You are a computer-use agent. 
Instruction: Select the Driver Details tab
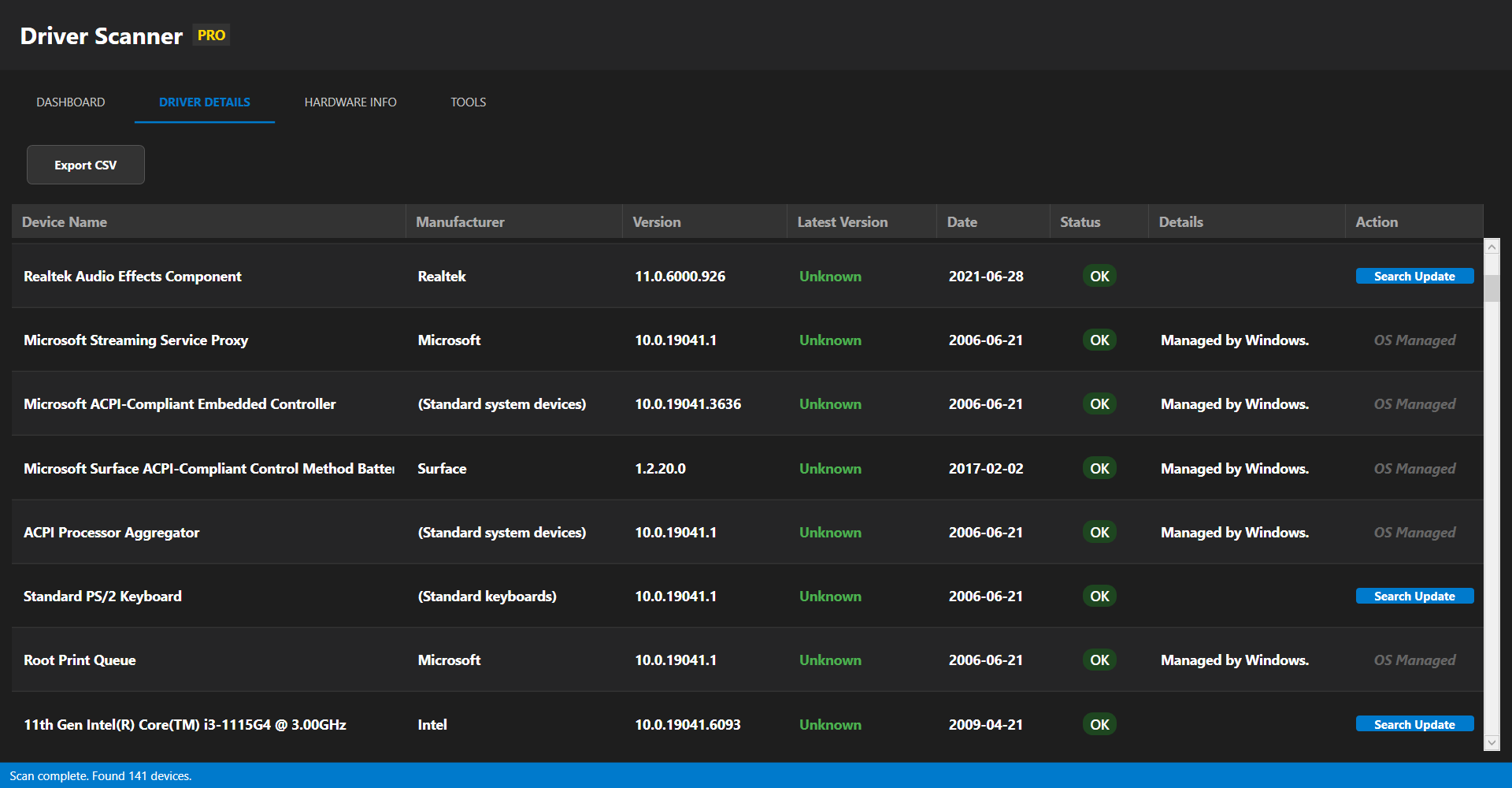tap(205, 102)
